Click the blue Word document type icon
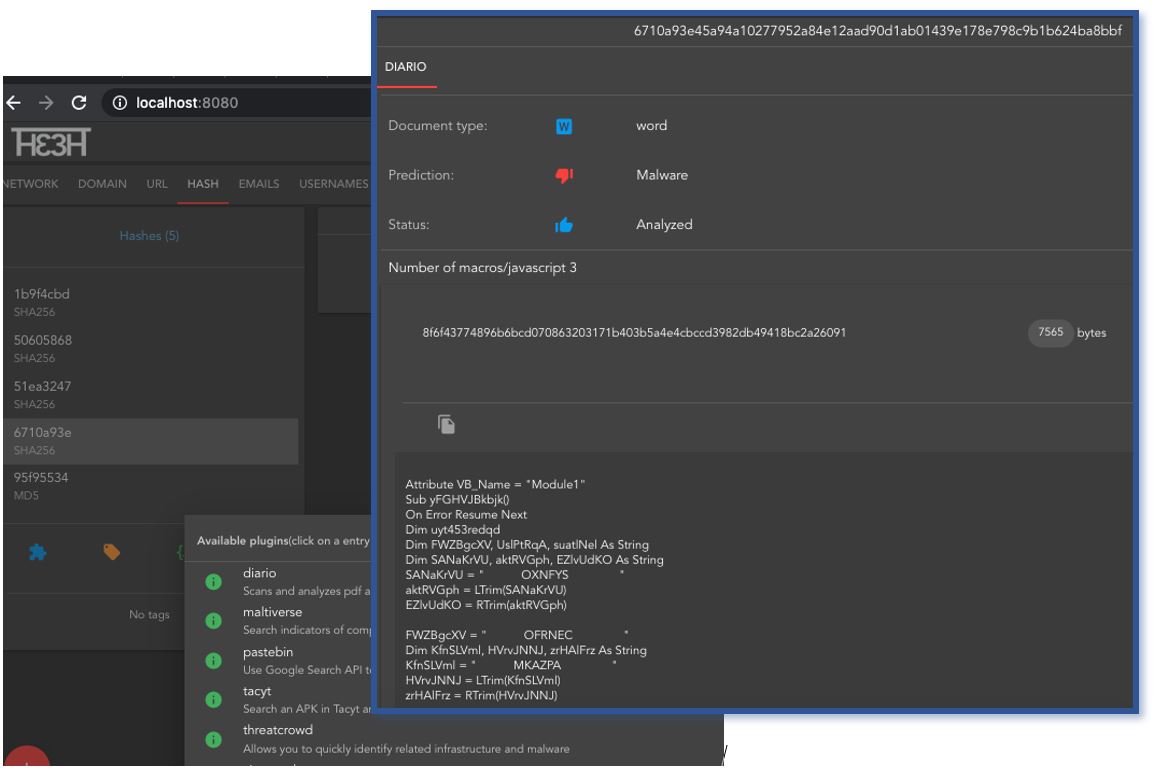The width and height of the screenshot is (1154, 770). pyautogui.click(x=563, y=127)
